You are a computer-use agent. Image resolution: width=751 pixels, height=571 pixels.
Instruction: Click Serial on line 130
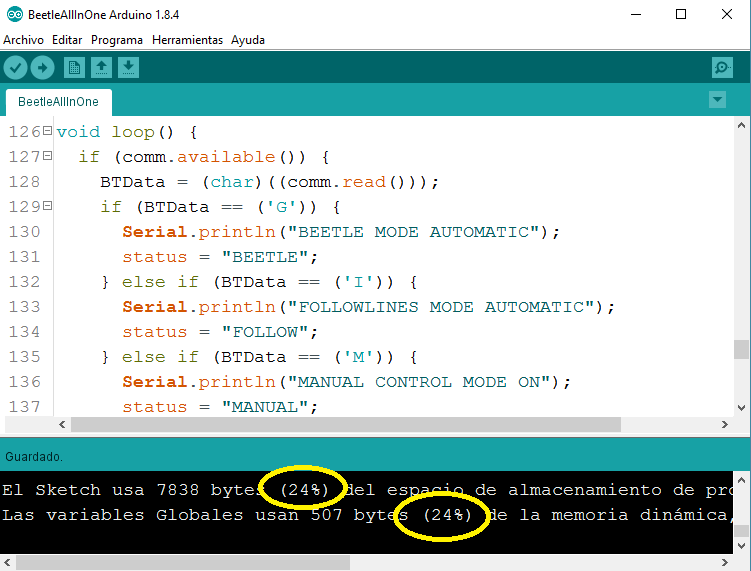coord(154,232)
